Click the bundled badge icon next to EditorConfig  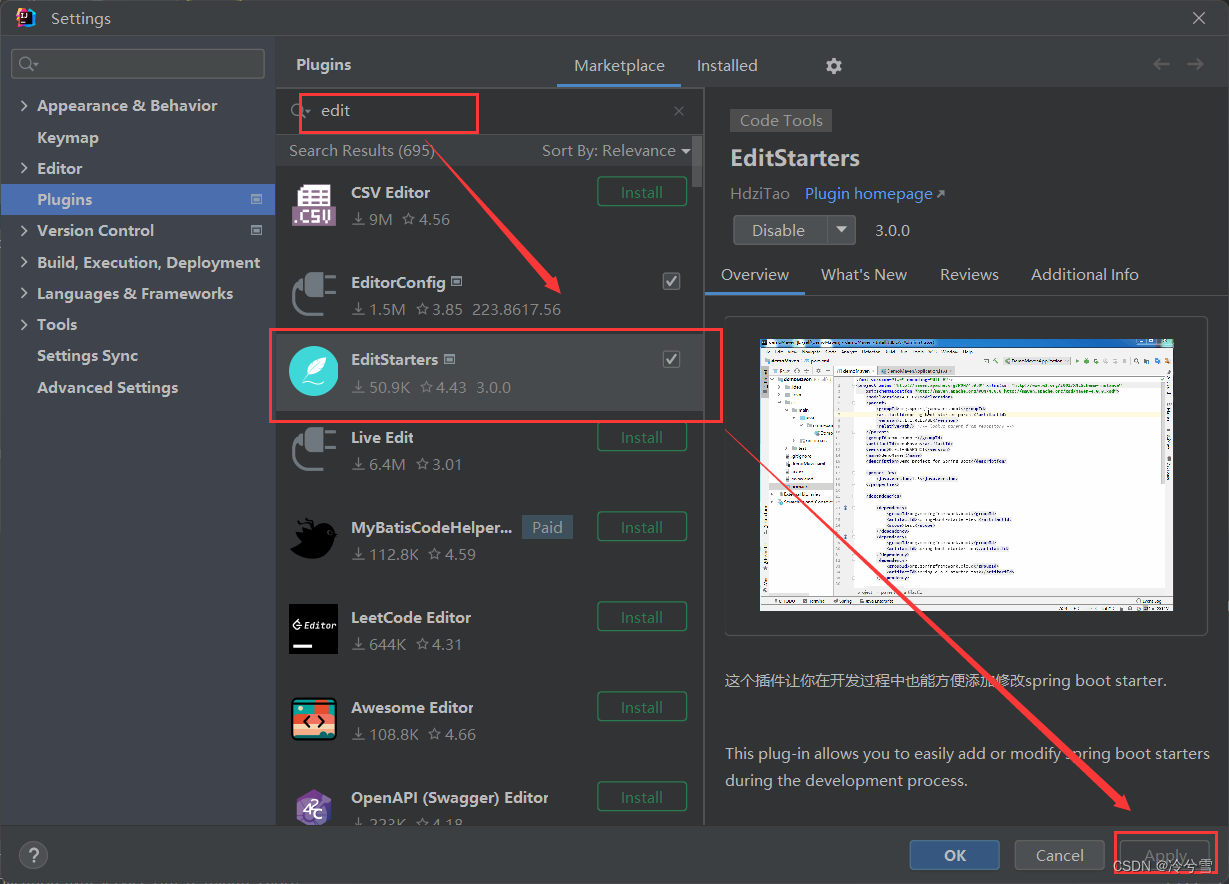(456, 282)
